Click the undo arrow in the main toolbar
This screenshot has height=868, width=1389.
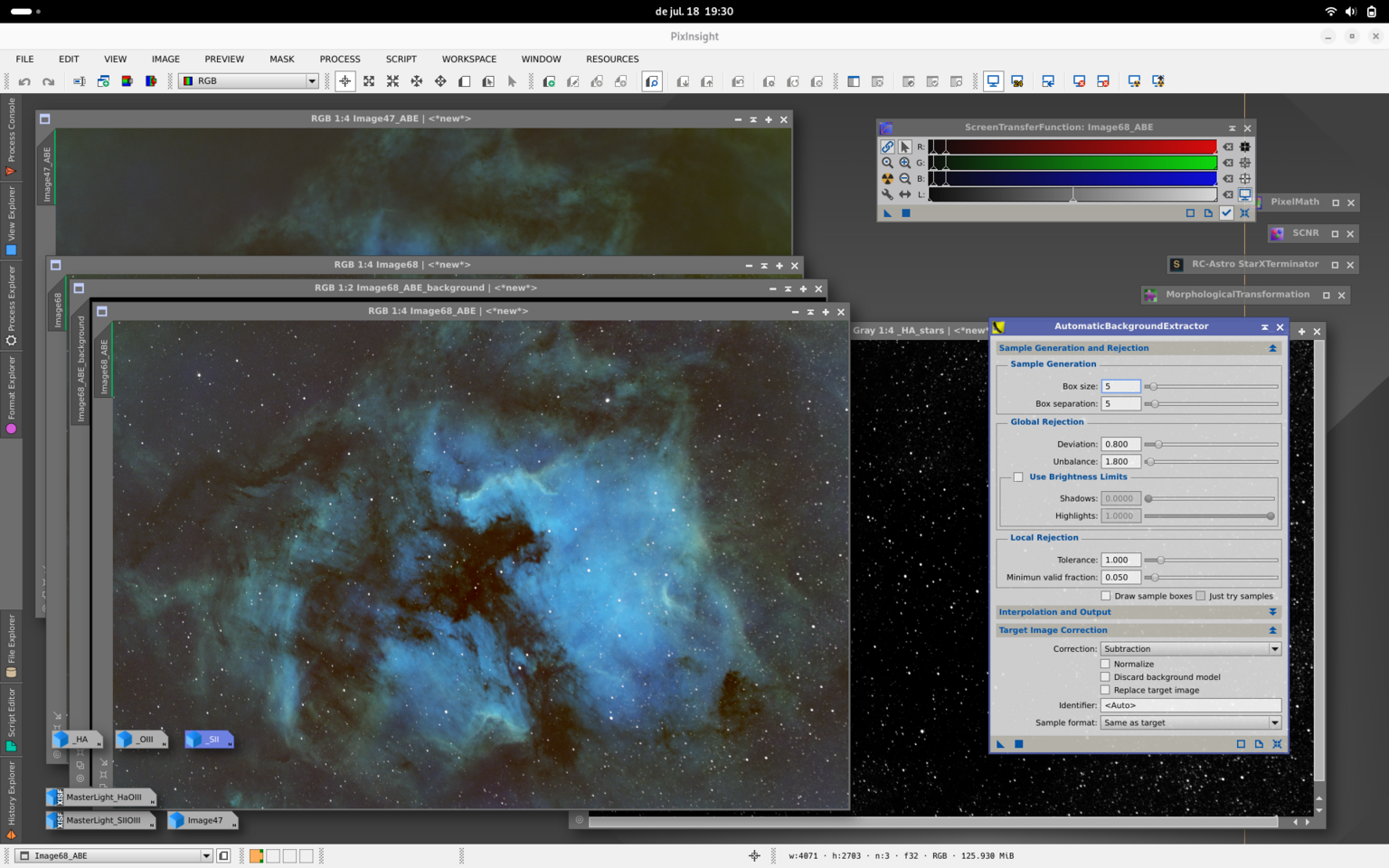coord(24,81)
